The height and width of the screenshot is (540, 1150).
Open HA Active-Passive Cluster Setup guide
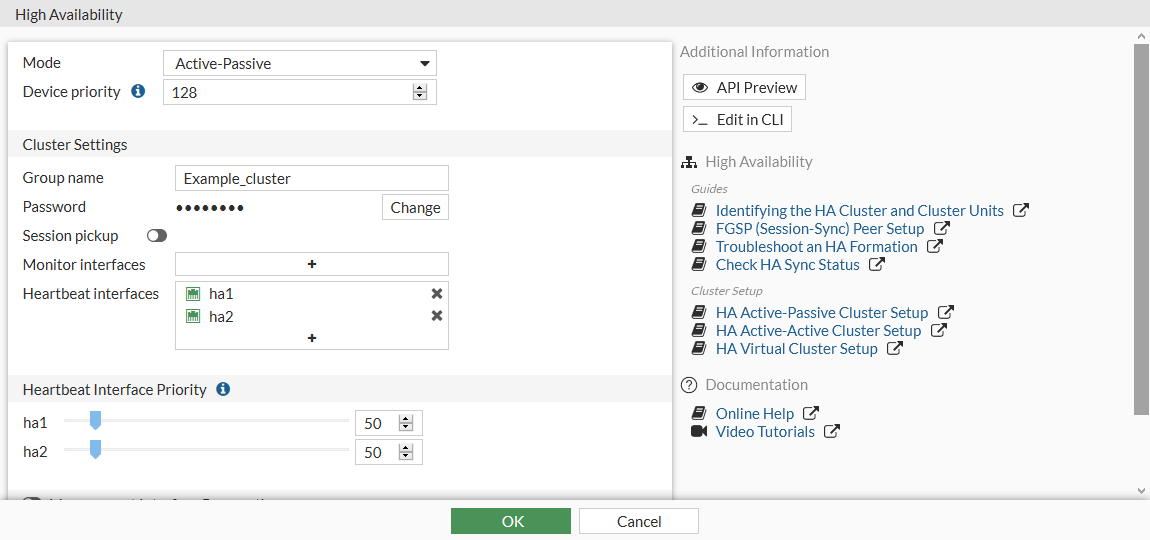[821, 313]
